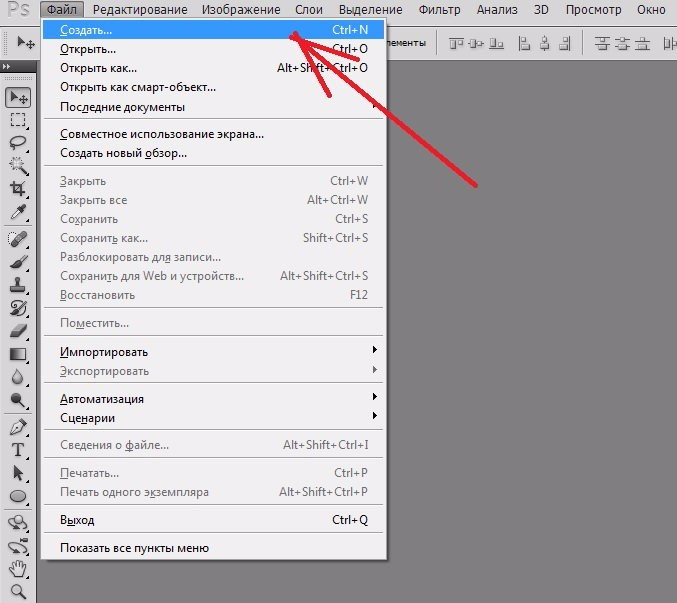The height and width of the screenshot is (603, 677).
Task: Expand the Автоматизация submenu
Action: 213,399
